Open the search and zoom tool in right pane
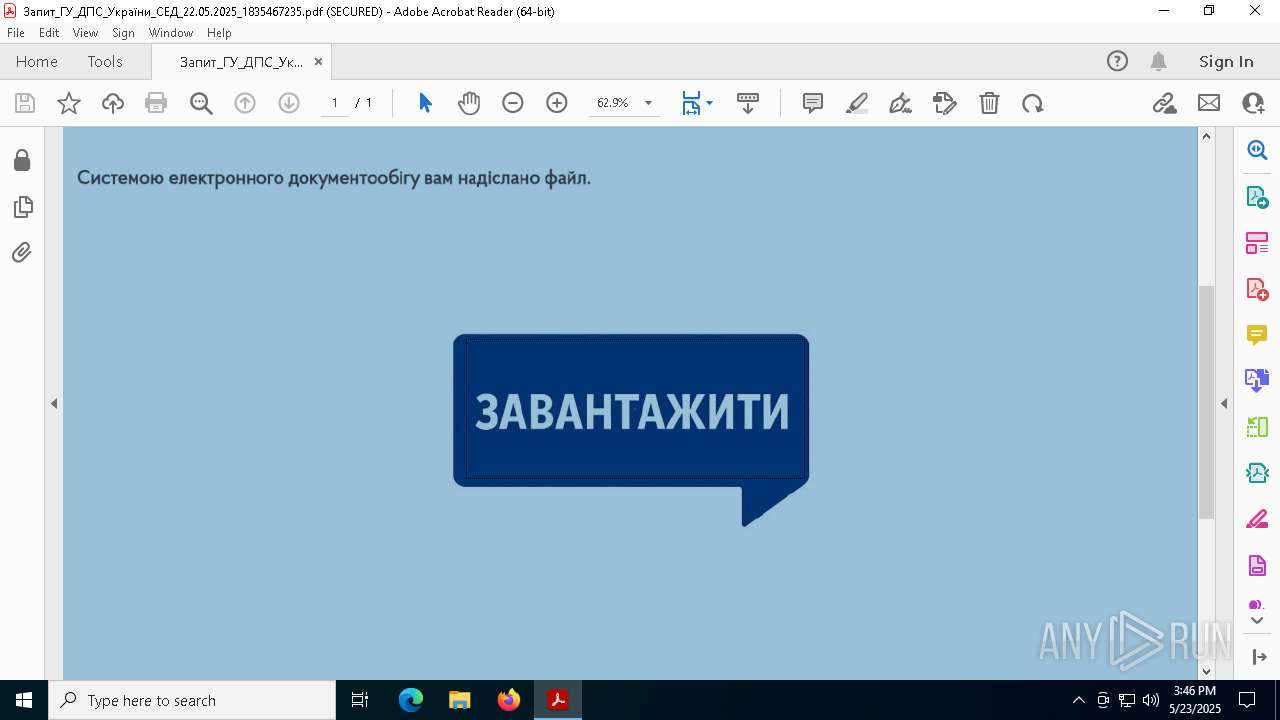Image resolution: width=1280 pixels, height=720 pixels. pos(1257,151)
